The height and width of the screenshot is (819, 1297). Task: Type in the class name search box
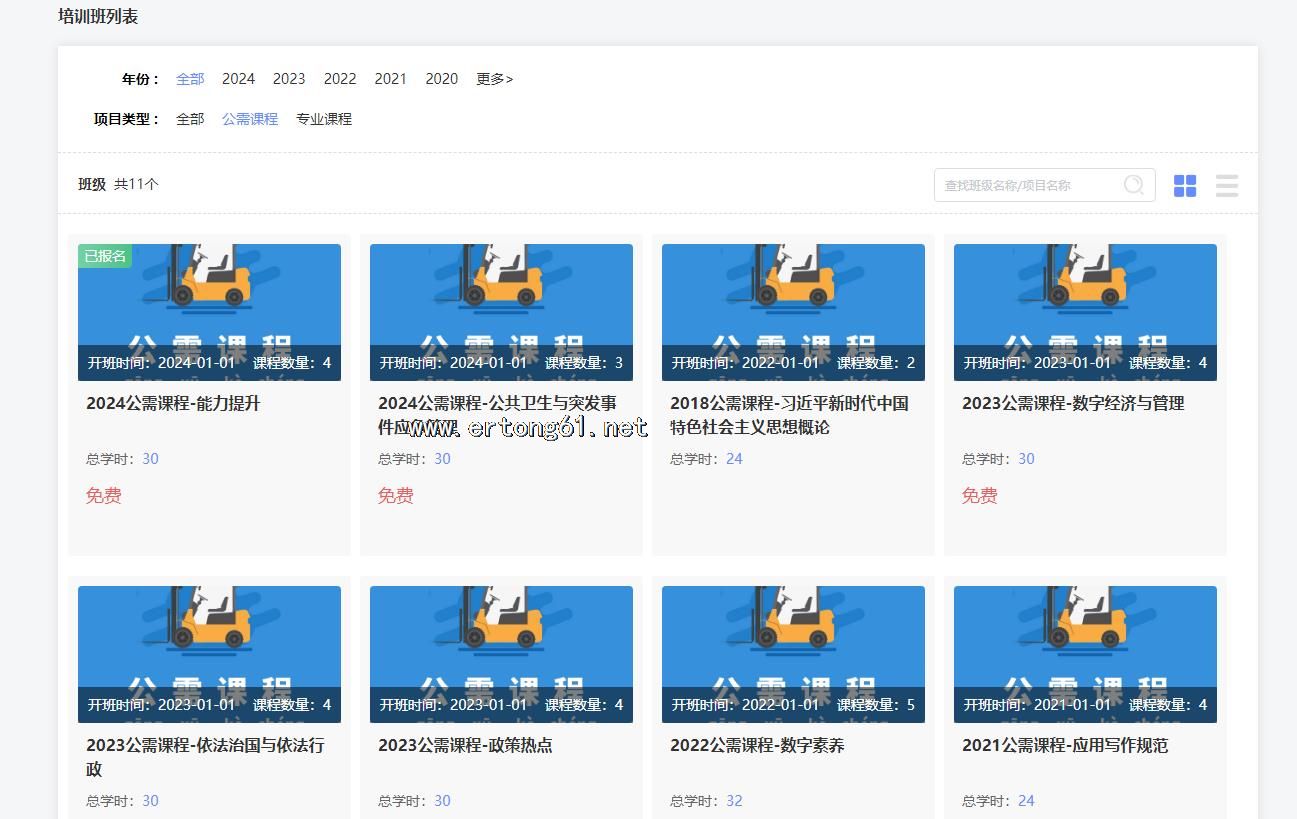pos(1030,185)
